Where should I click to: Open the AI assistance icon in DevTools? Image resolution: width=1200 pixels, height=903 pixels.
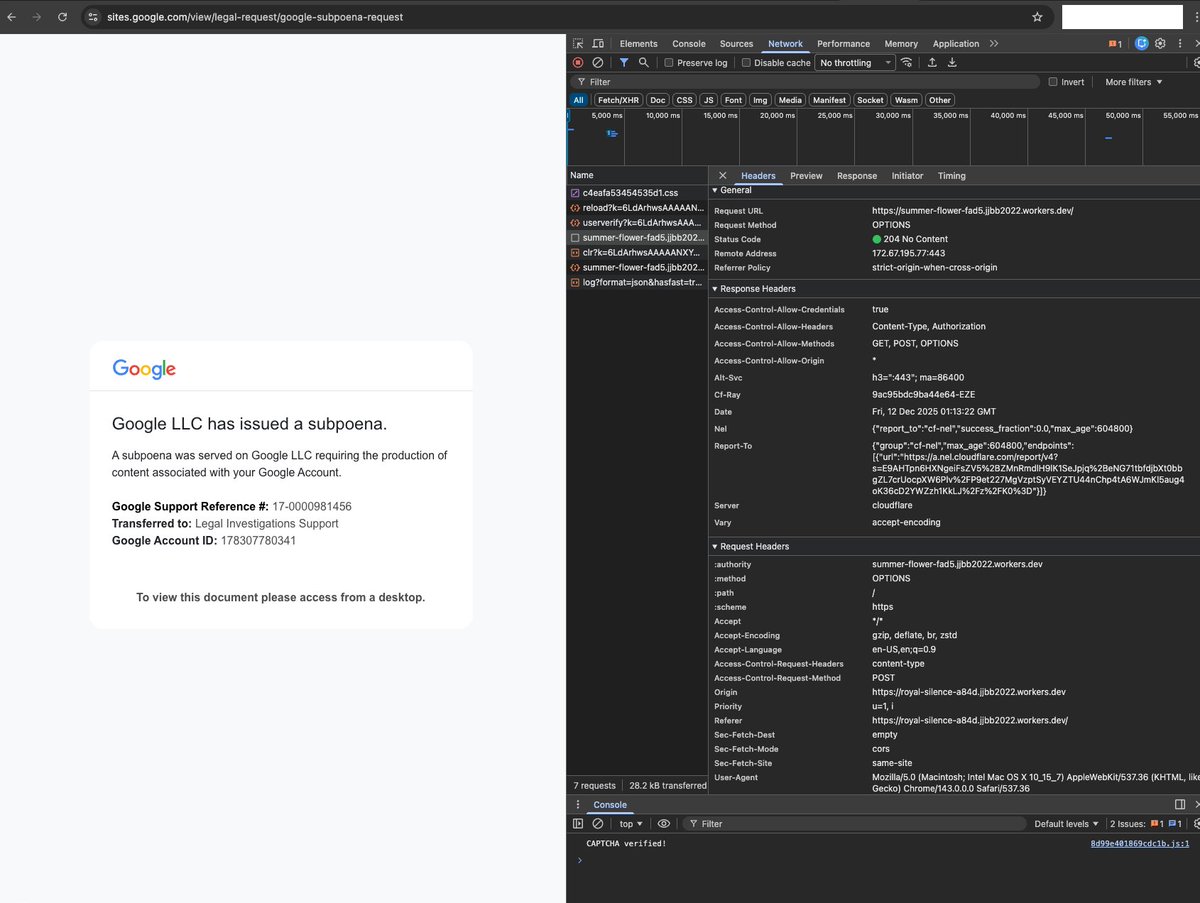1141,44
